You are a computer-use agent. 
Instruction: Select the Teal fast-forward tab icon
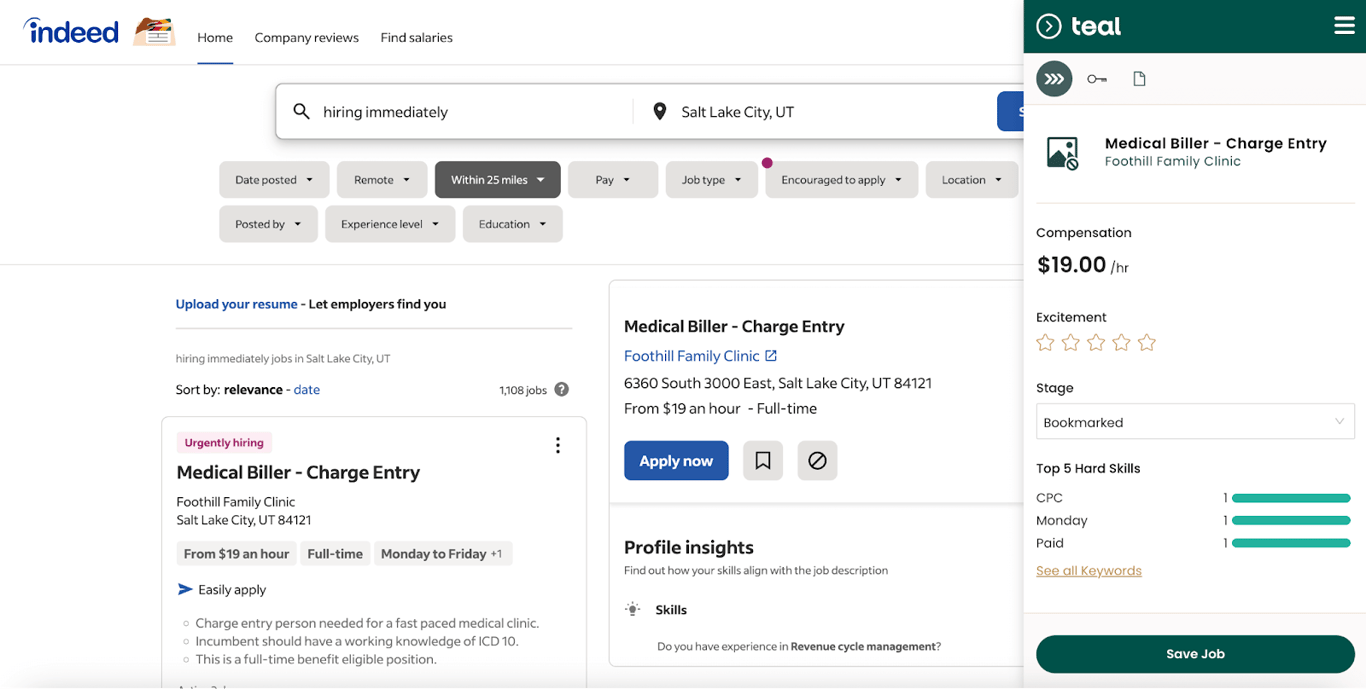1054,79
